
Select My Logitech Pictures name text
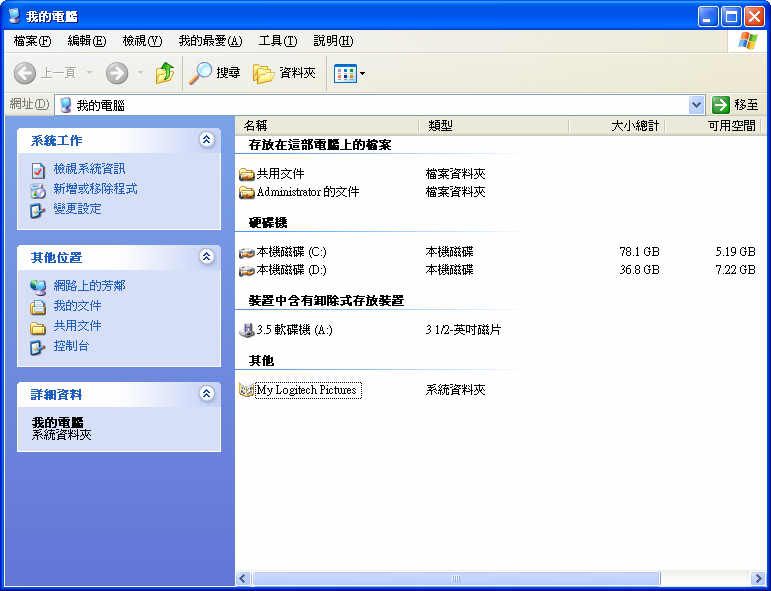308,390
